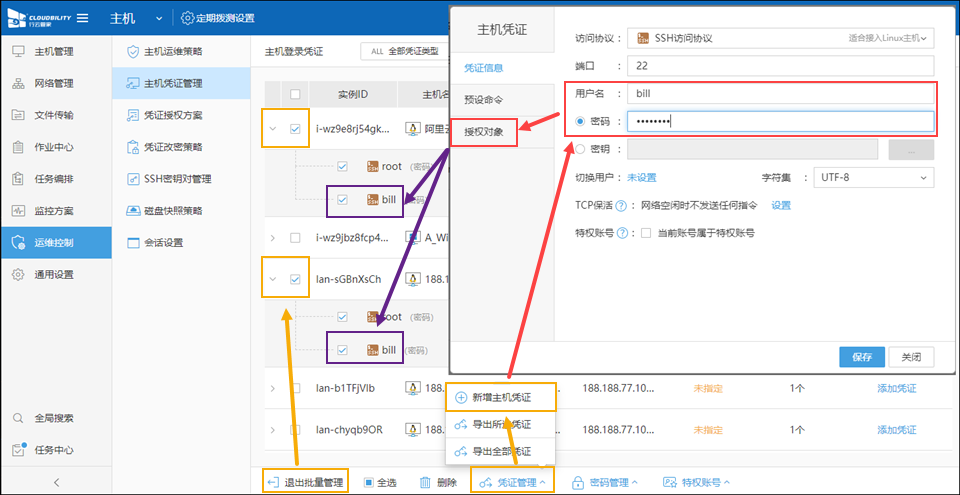The height and width of the screenshot is (495, 960).
Task: Select the 密钥 radio button
Action: click(x=583, y=150)
